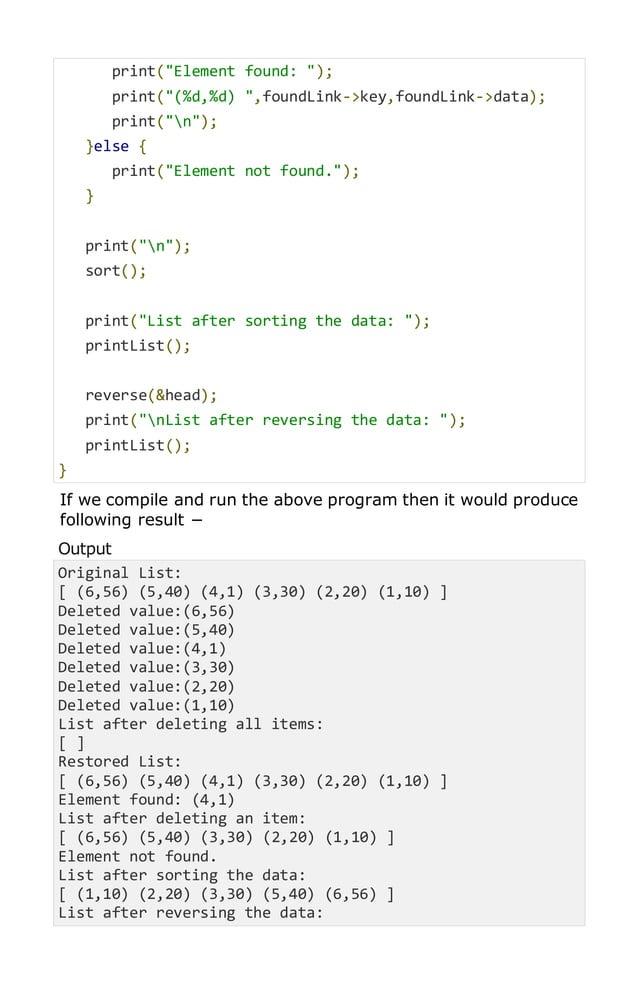Click the sort(); code line
The height and width of the screenshot is (986, 638).
pyautogui.click(x=116, y=271)
